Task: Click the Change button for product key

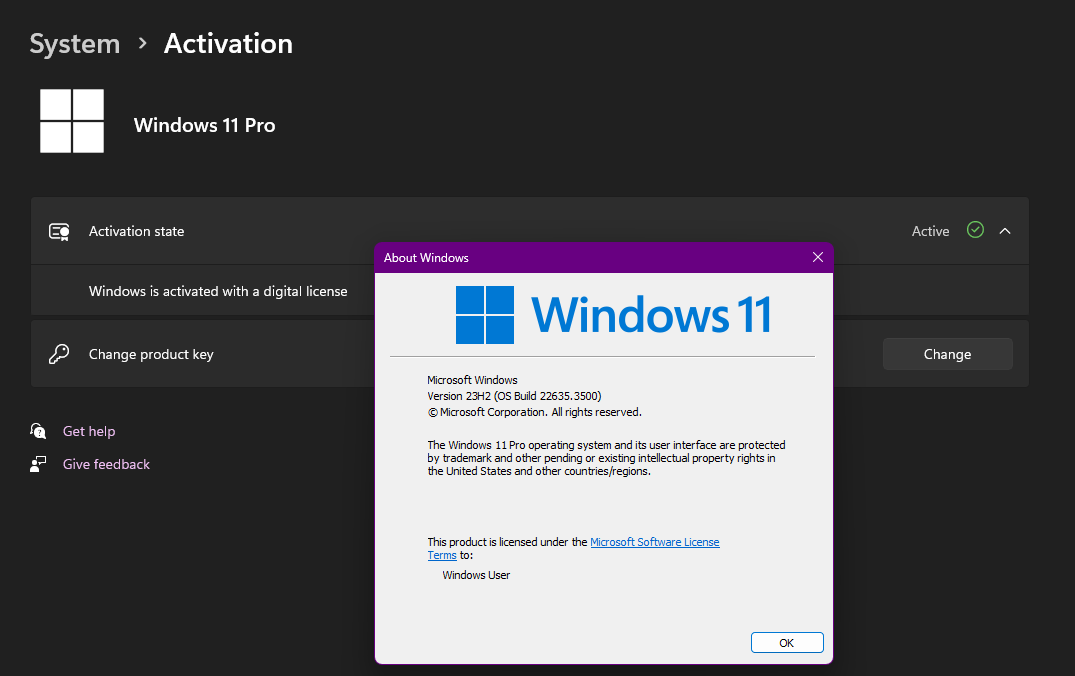Action: [x=947, y=354]
